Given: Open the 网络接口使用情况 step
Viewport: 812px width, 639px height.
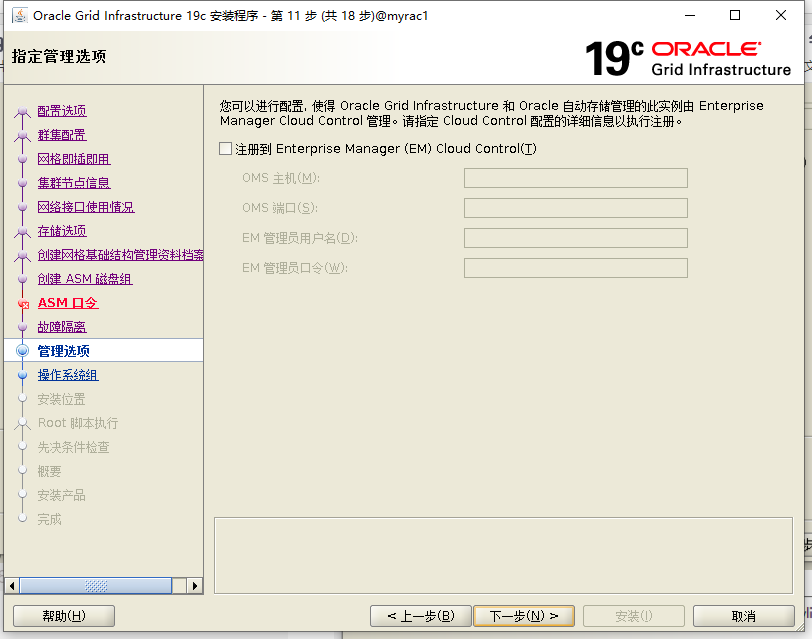Looking at the screenshot, I should (x=86, y=207).
